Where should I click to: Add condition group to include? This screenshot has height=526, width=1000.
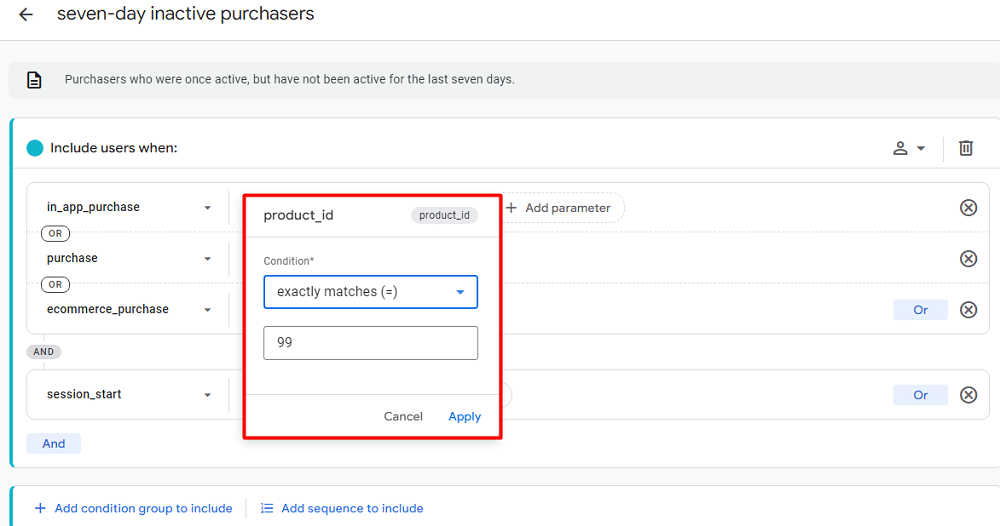point(133,508)
